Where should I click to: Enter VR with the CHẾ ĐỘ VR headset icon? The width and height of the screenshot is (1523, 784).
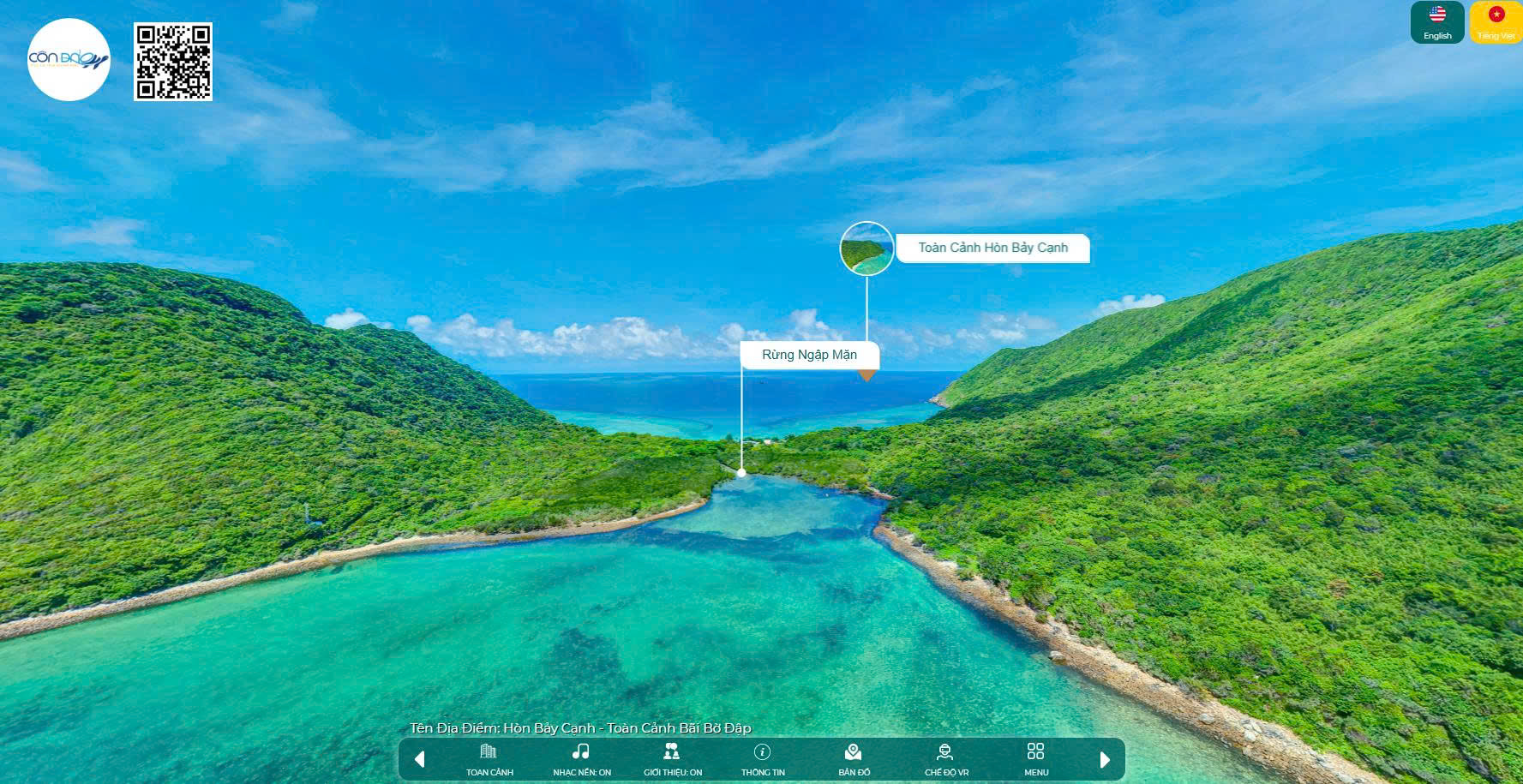pos(944,752)
